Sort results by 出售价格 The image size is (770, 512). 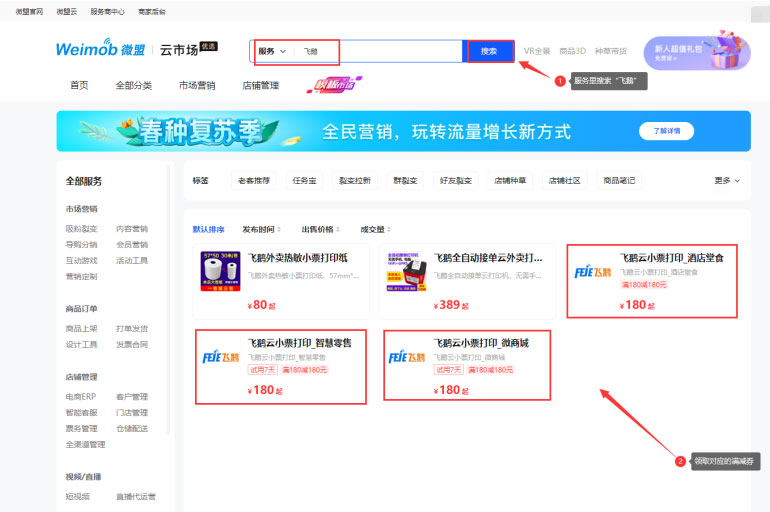click(320, 229)
